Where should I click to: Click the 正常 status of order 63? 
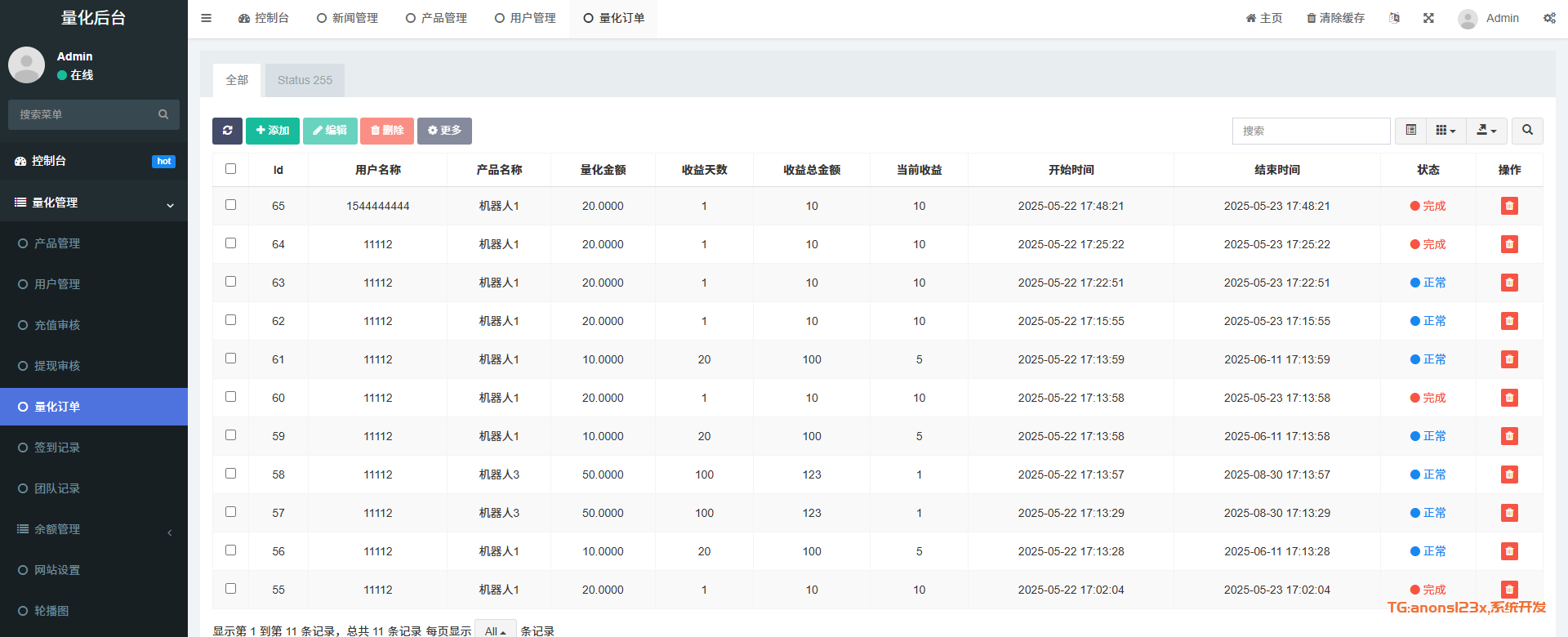[x=1428, y=283]
